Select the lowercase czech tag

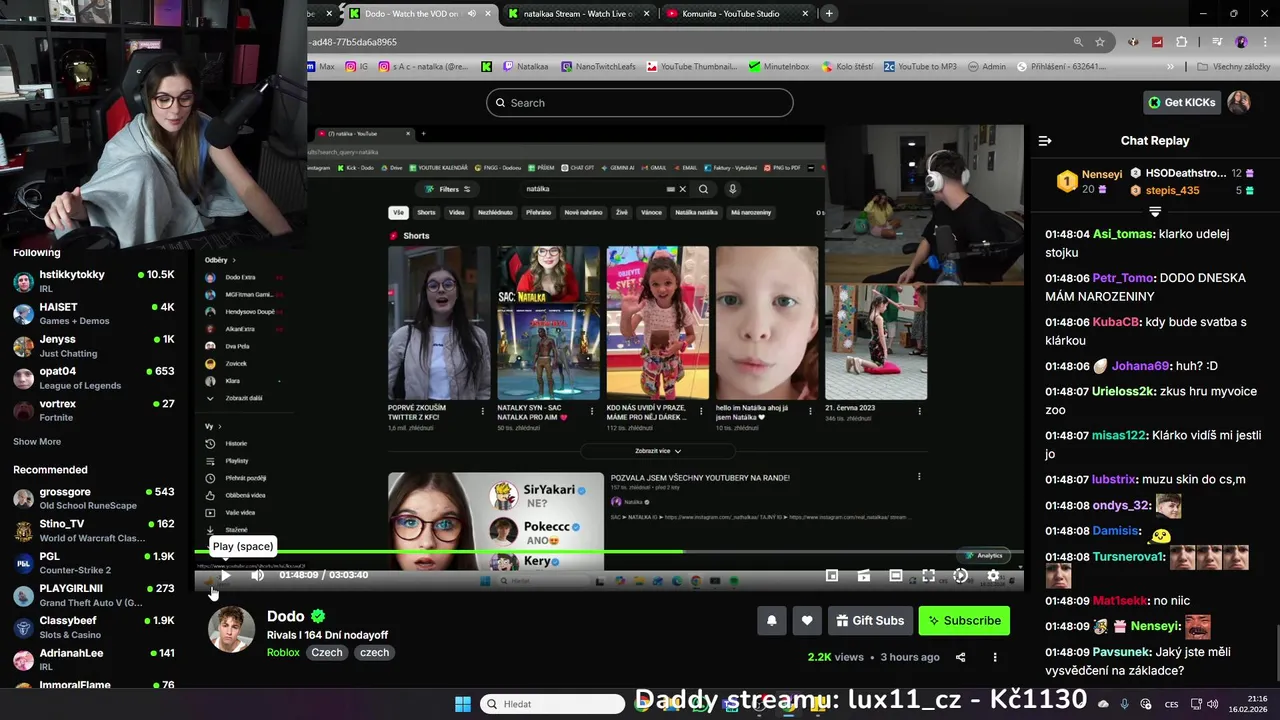pyautogui.click(x=375, y=652)
